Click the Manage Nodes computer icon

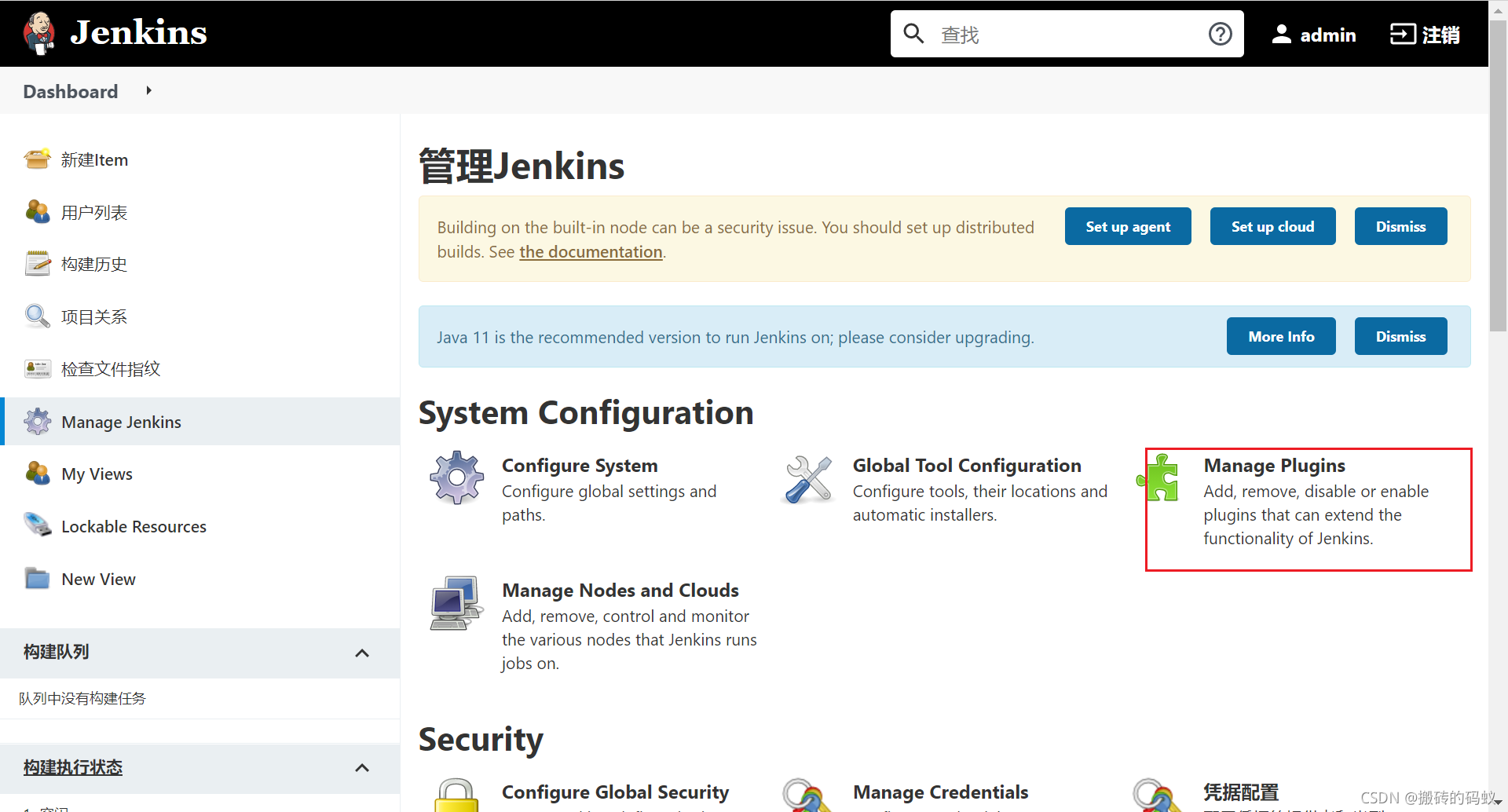pyautogui.click(x=456, y=603)
